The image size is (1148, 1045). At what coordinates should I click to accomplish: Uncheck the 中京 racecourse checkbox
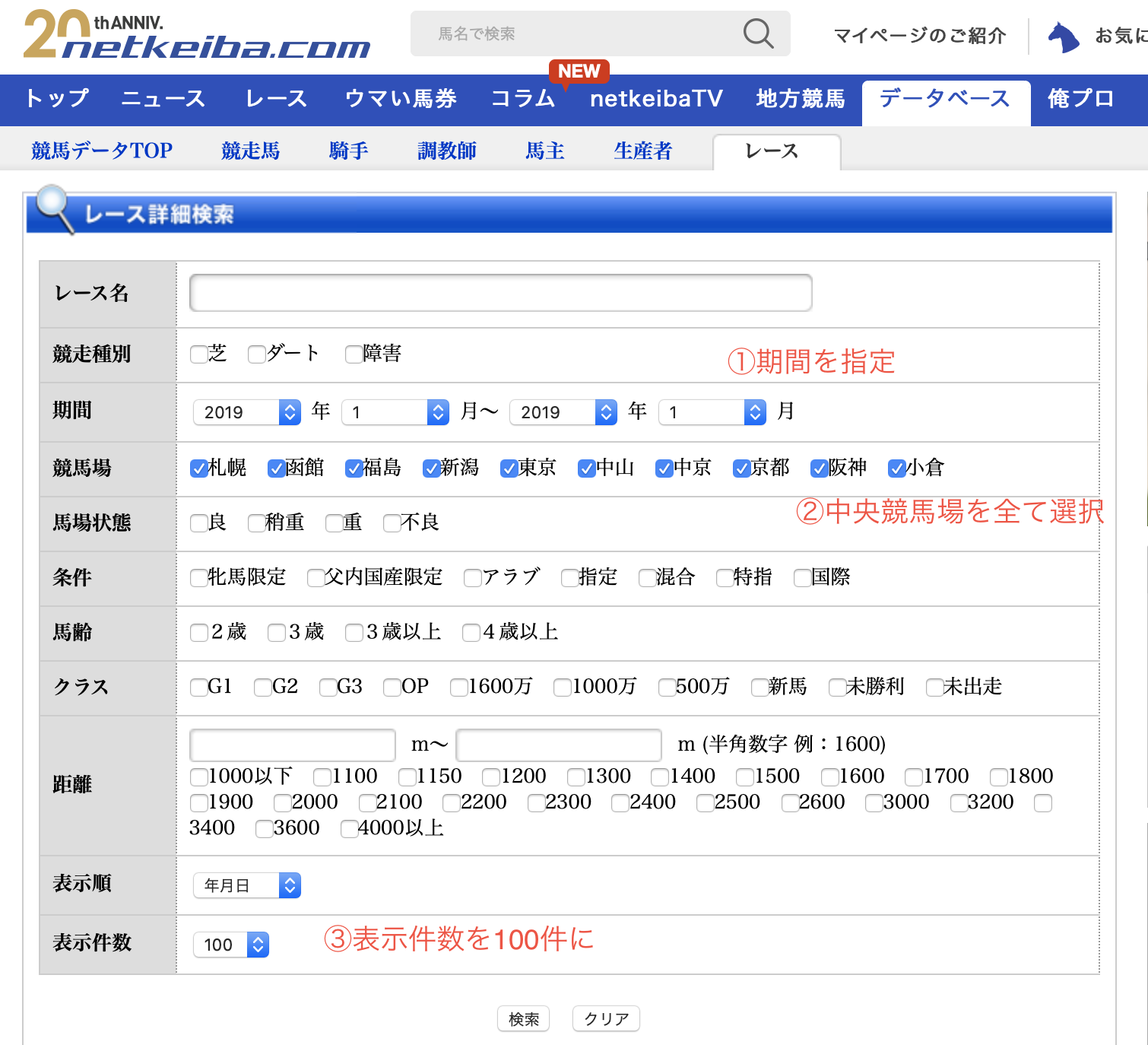coord(664,469)
